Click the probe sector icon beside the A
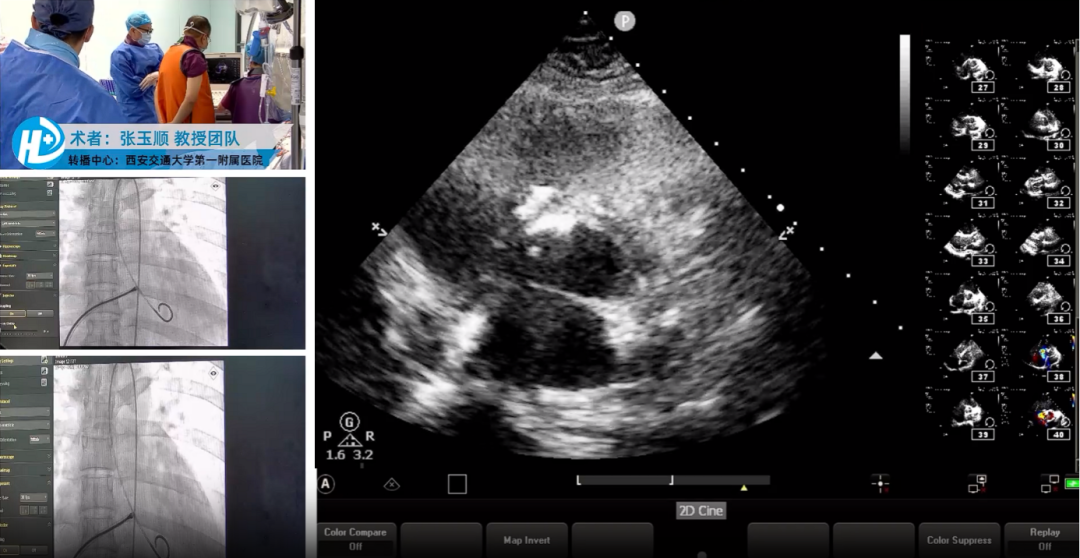Image resolution: width=1080 pixels, height=558 pixels. pos(392,484)
